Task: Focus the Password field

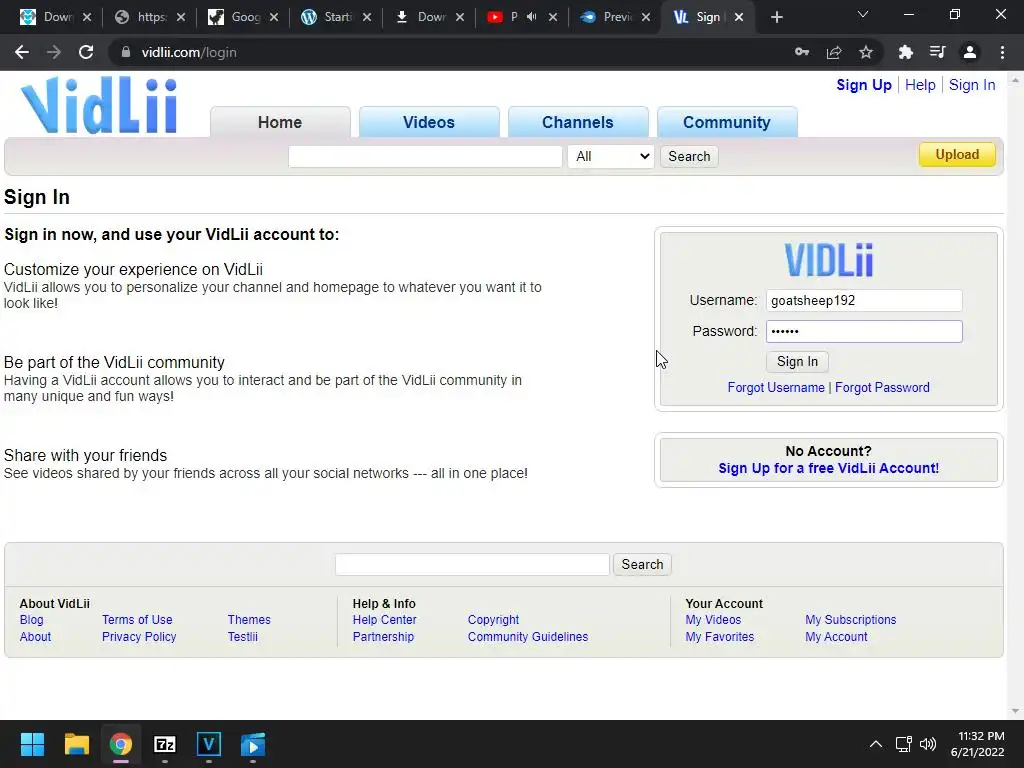Action: [x=864, y=331]
